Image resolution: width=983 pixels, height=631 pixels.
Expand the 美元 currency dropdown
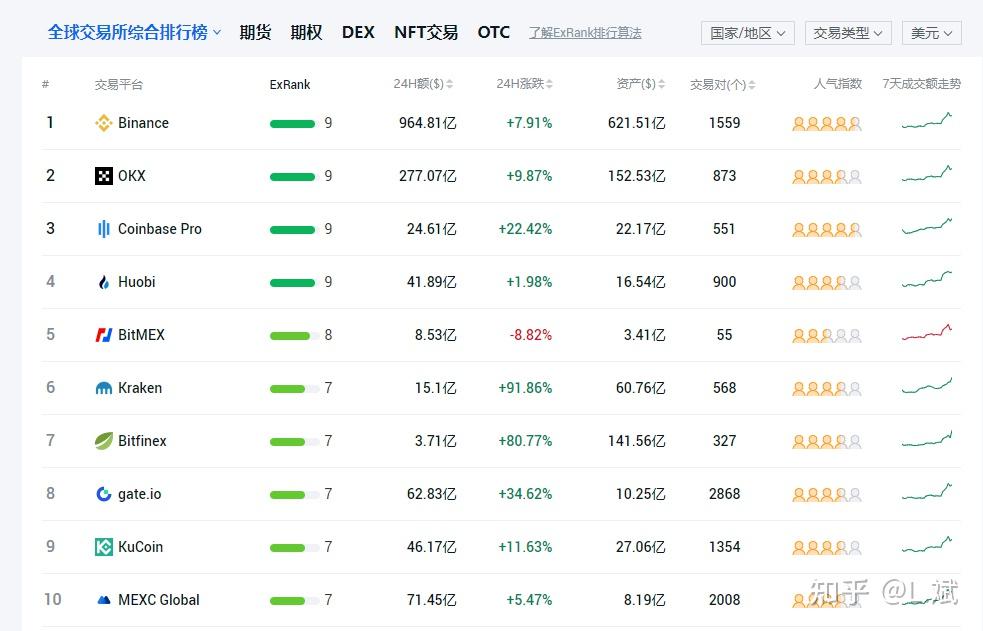(x=932, y=33)
